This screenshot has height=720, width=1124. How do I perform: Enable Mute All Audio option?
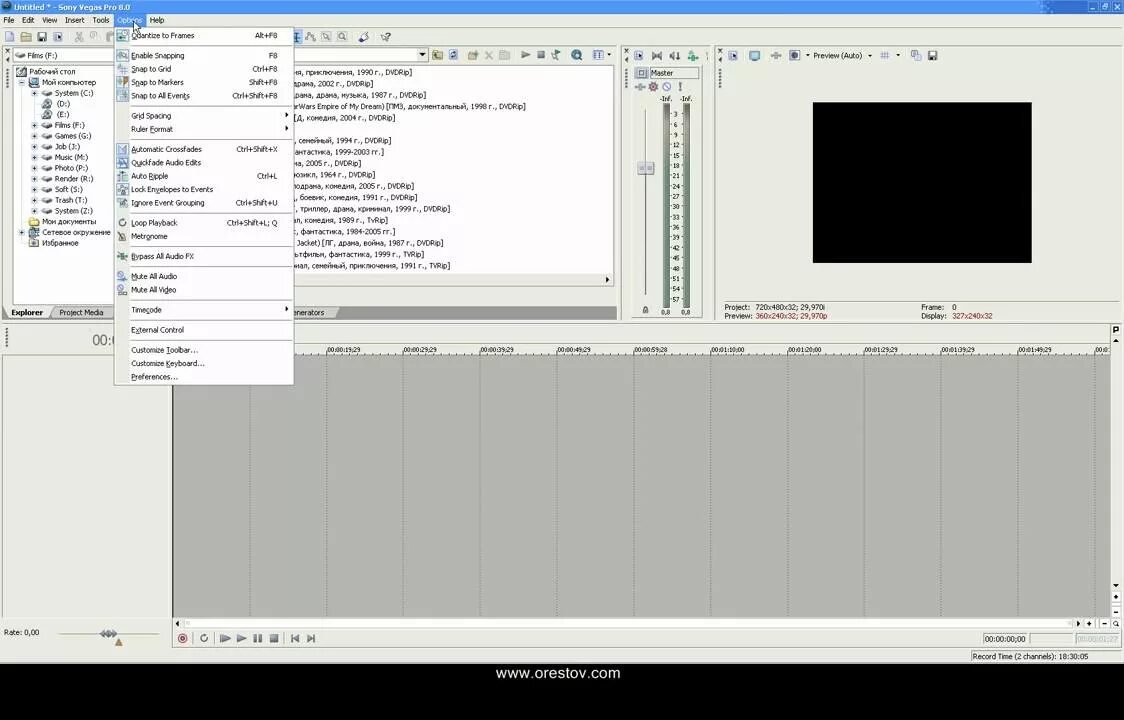pyautogui.click(x=204, y=276)
